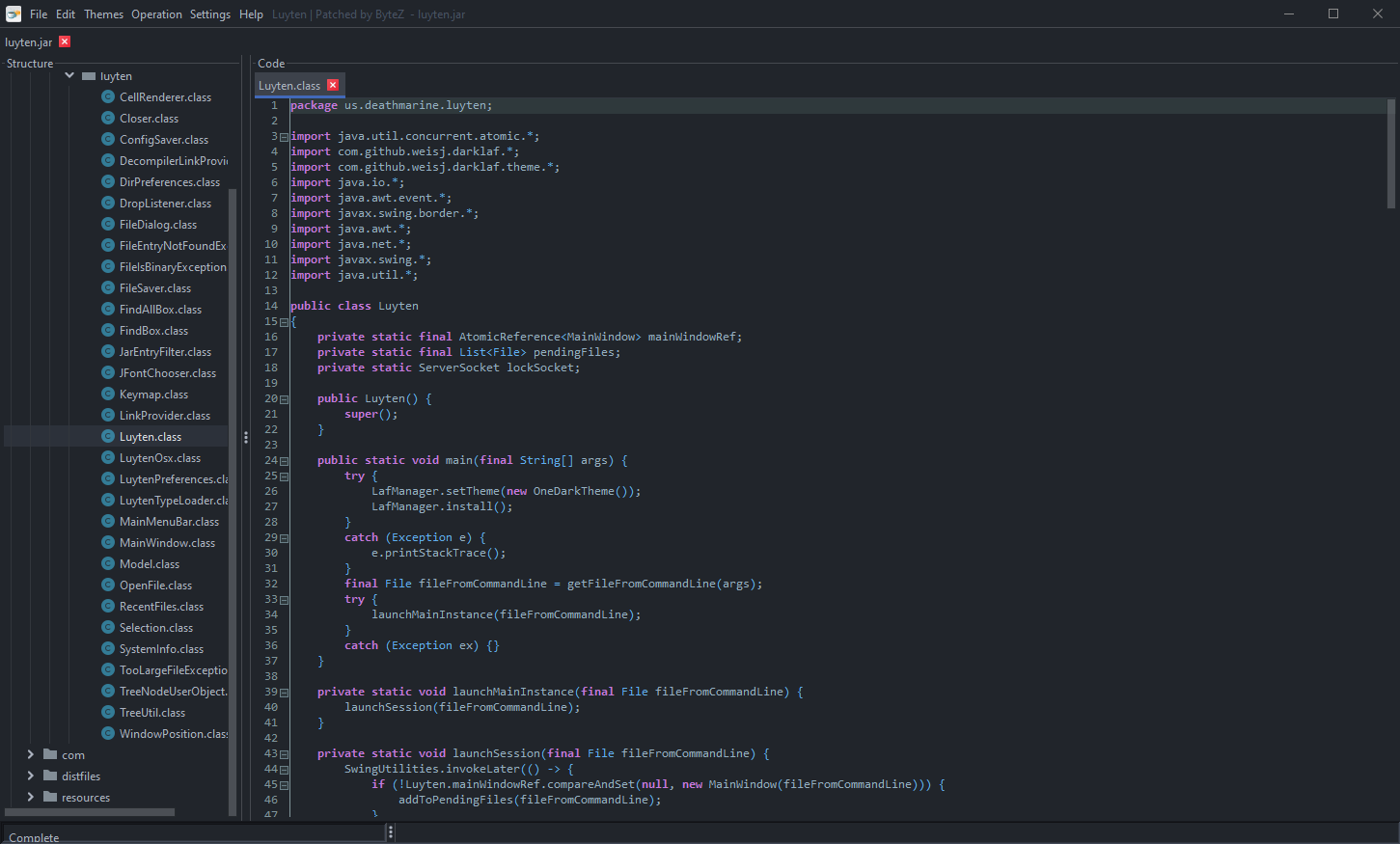This screenshot has height=844, width=1400.
Task: Fold the main method at line 24
Action: click(x=284, y=461)
